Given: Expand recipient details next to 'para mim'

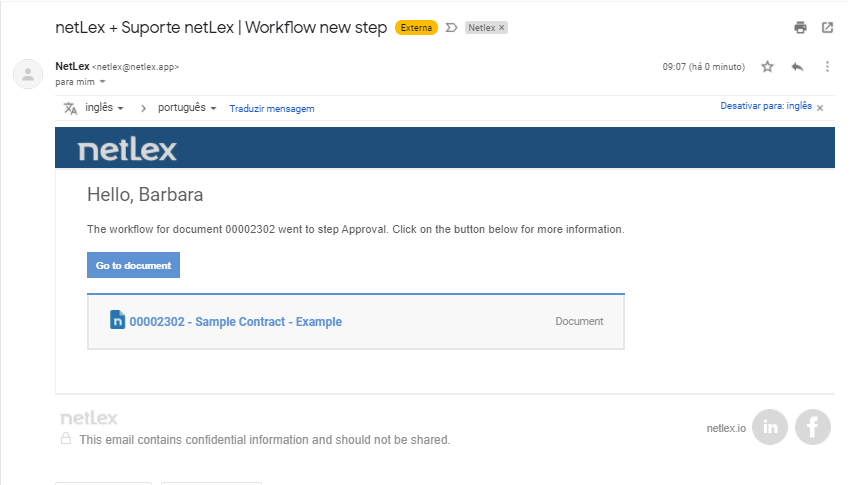Looking at the screenshot, I should pyautogui.click(x=102, y=82).
